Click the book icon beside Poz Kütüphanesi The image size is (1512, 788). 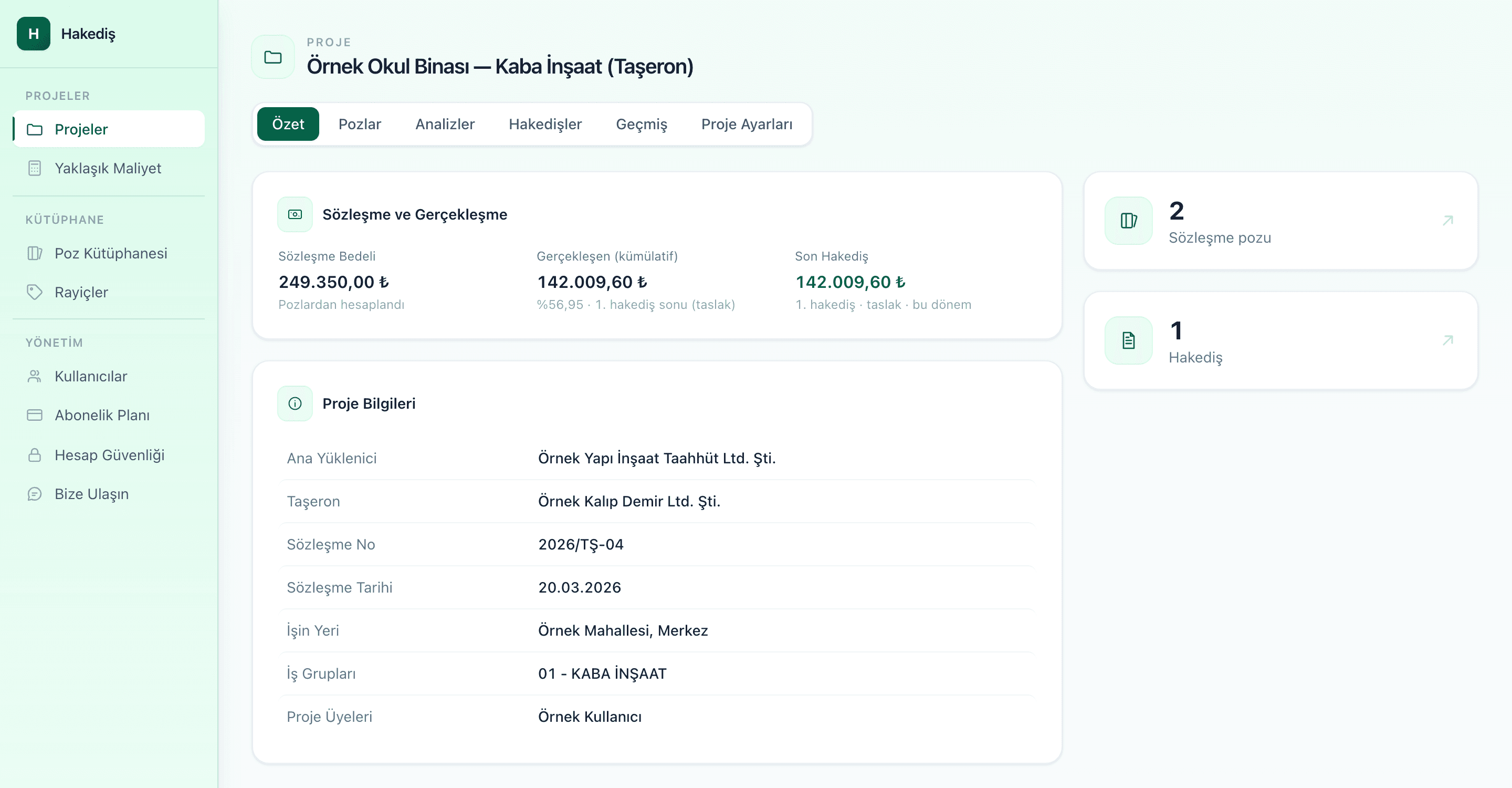(x=35, y=253)
